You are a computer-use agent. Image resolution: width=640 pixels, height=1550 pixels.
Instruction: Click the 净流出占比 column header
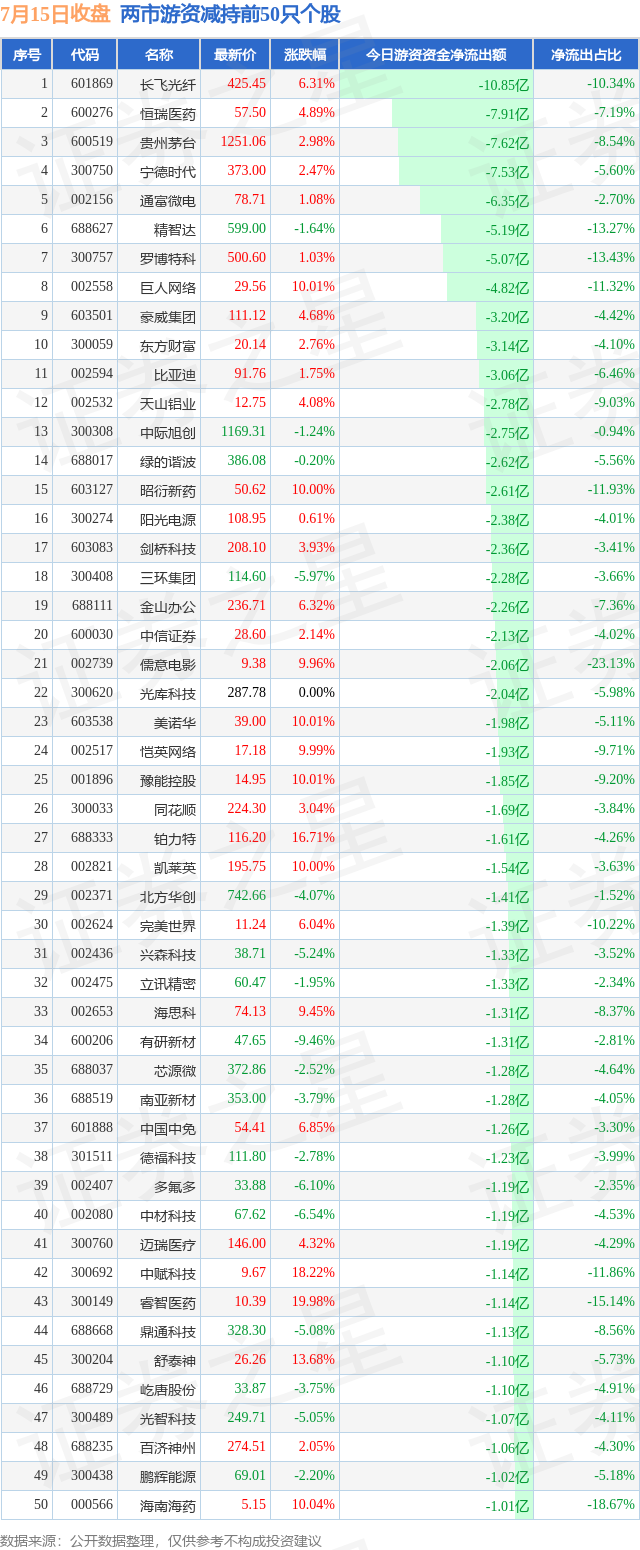[586, 55]
